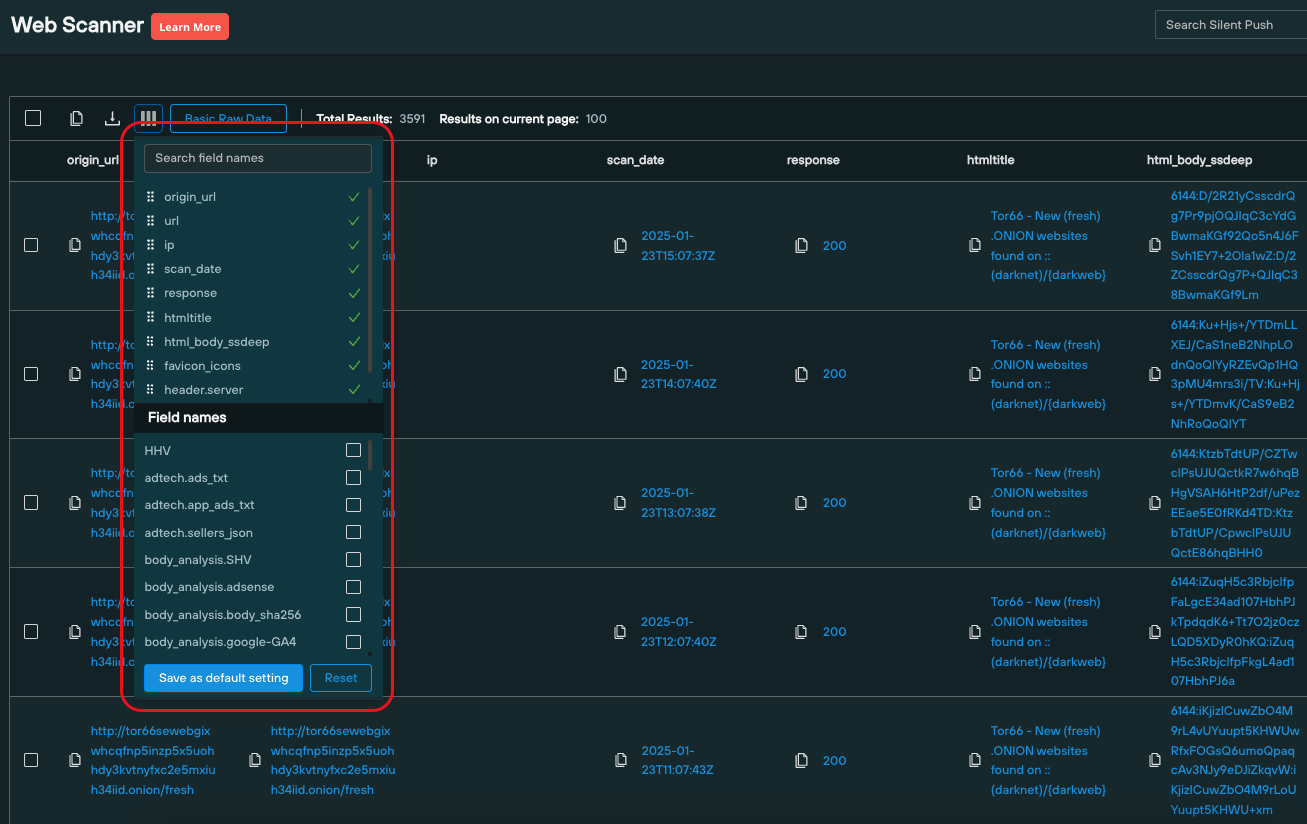Copy origin_url in the 15:07:37Z row
The height and width of the screenshot is (824, 1307).
74,245
